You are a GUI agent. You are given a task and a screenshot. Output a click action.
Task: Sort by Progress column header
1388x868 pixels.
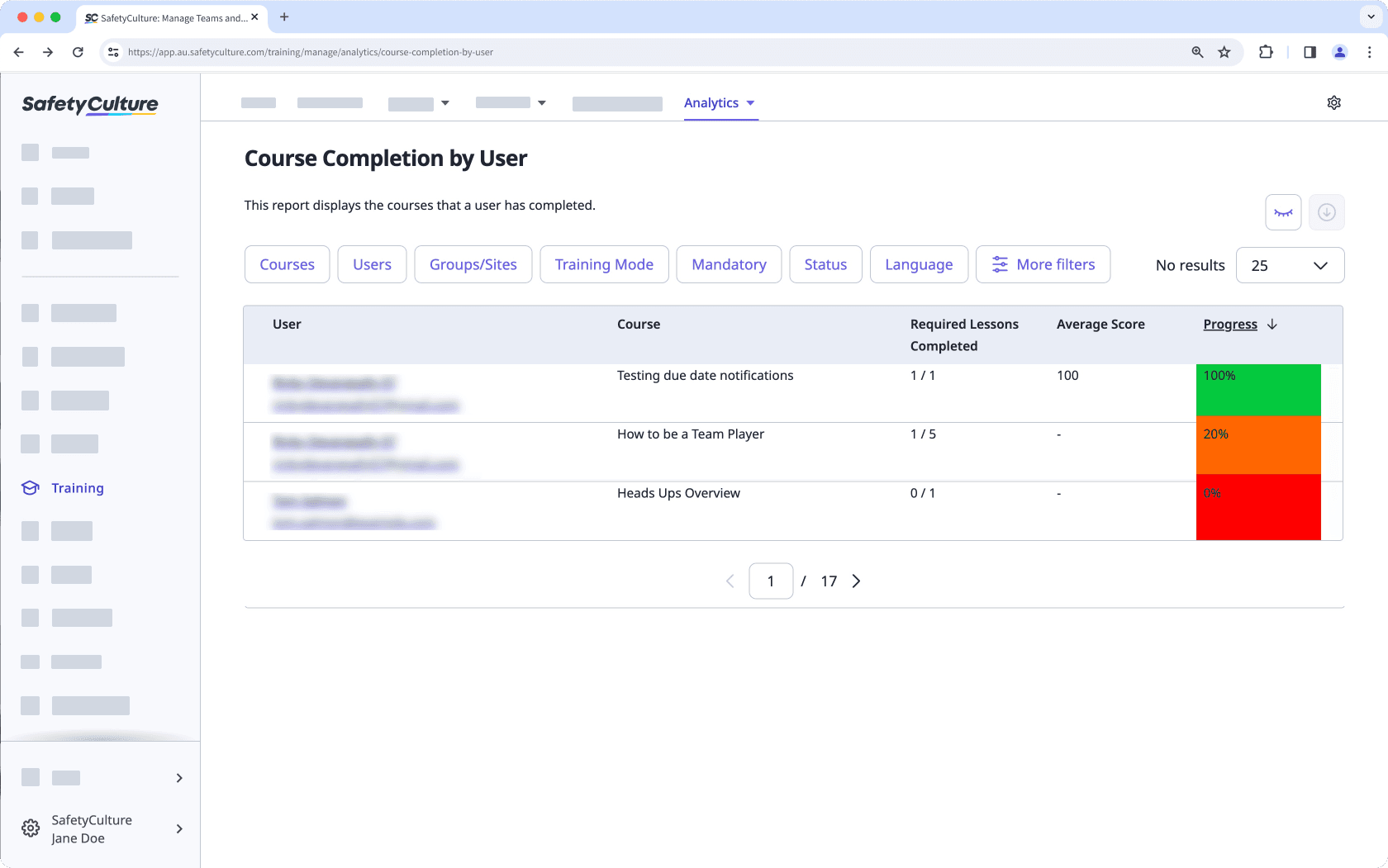click(1229, 324)
